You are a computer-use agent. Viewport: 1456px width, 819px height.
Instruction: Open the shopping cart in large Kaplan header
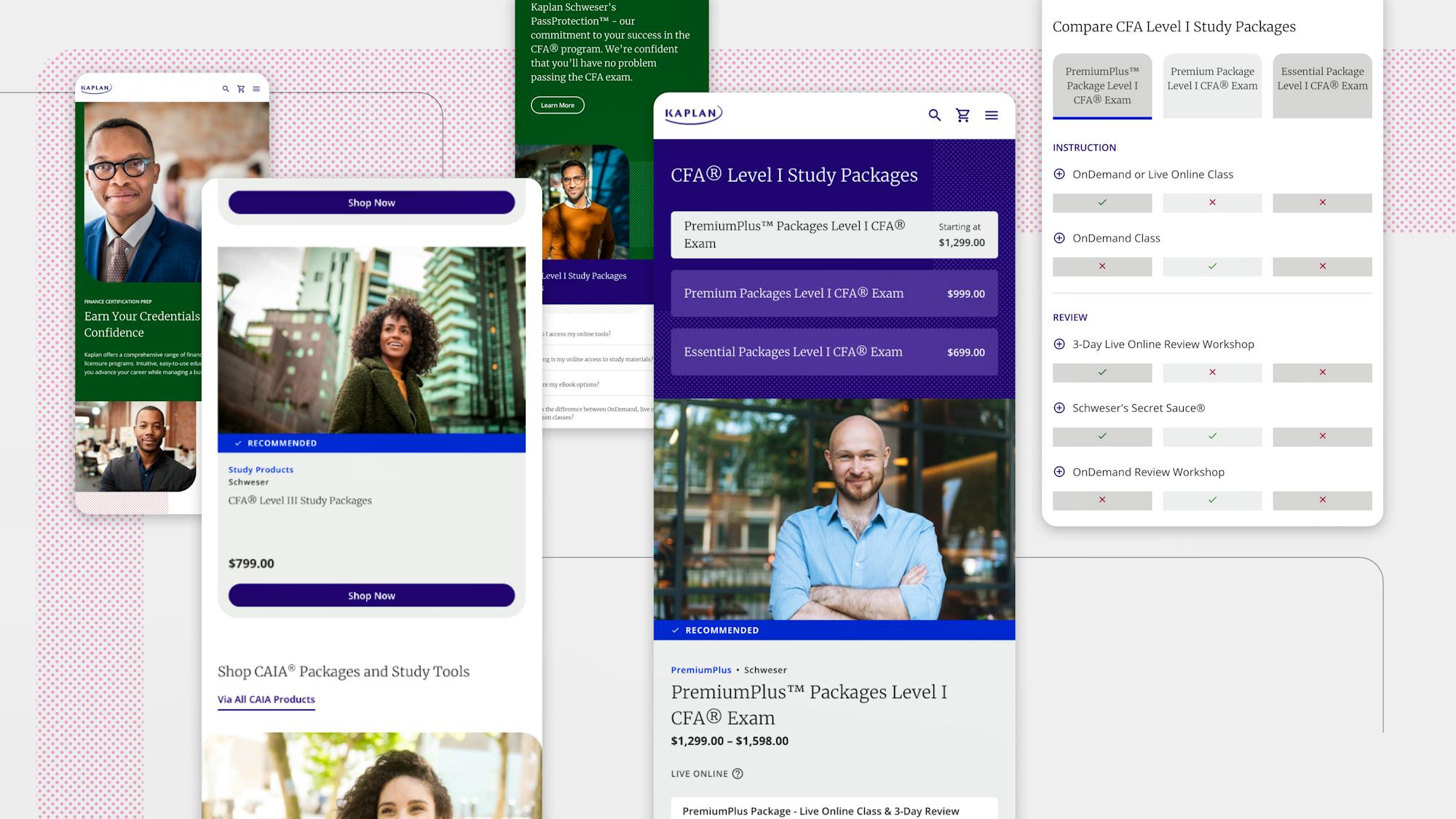(x=963, y=115)
